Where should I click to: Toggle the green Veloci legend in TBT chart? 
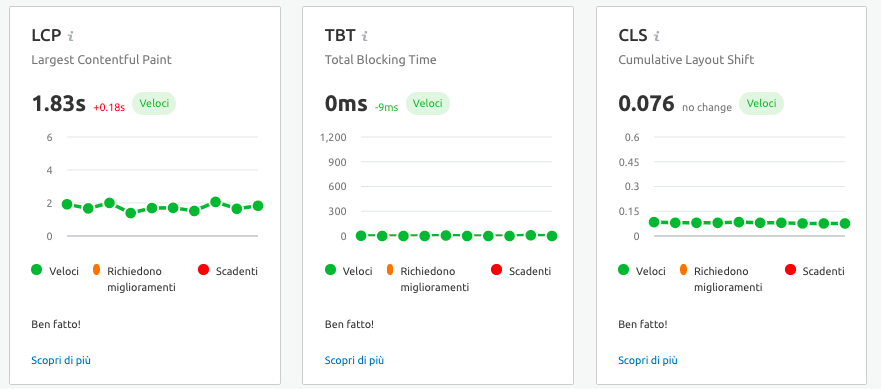click(349, 271)
